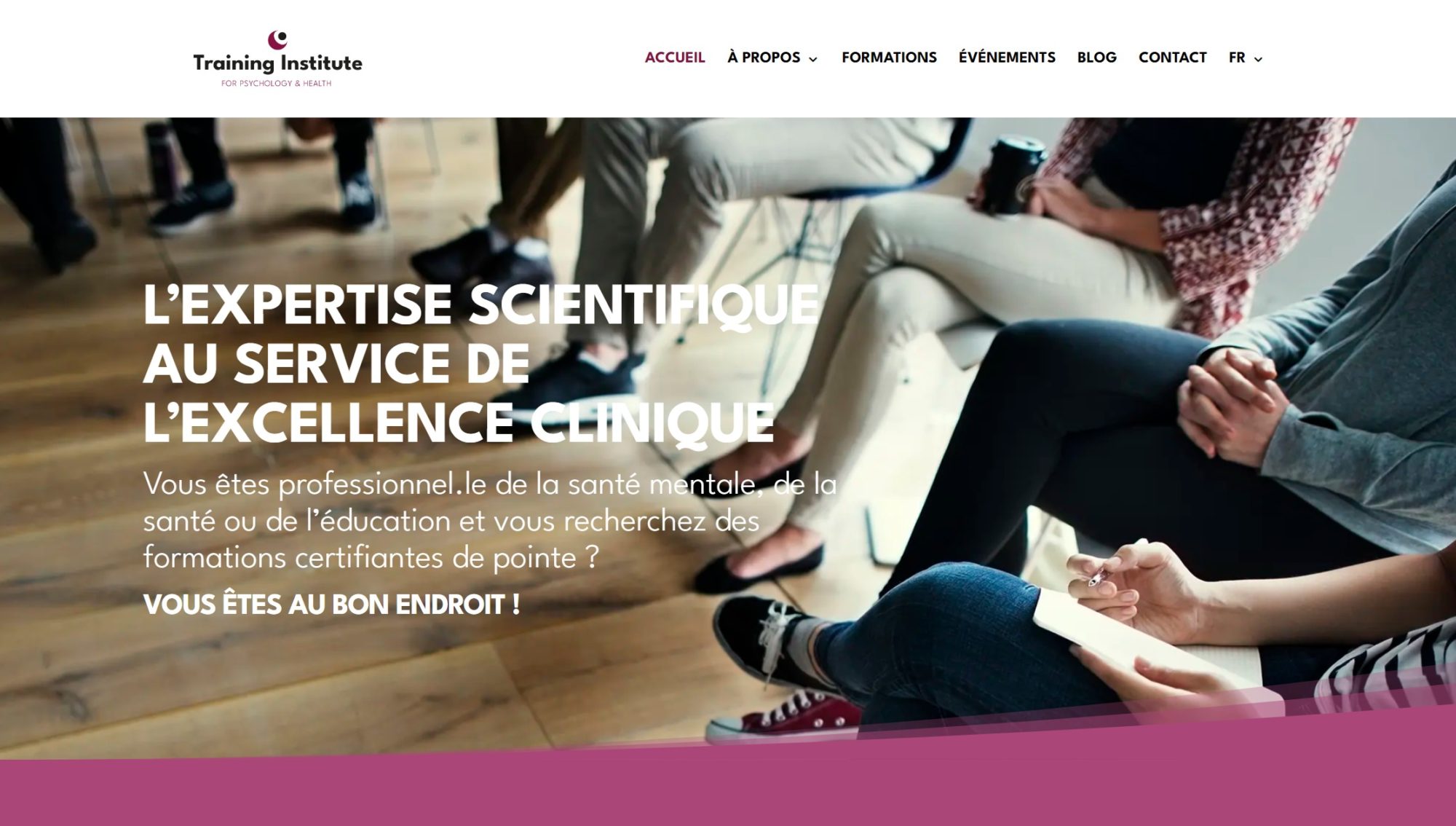
Task: Click the "Au service de" headline line
Action: [x=336, y=364]
